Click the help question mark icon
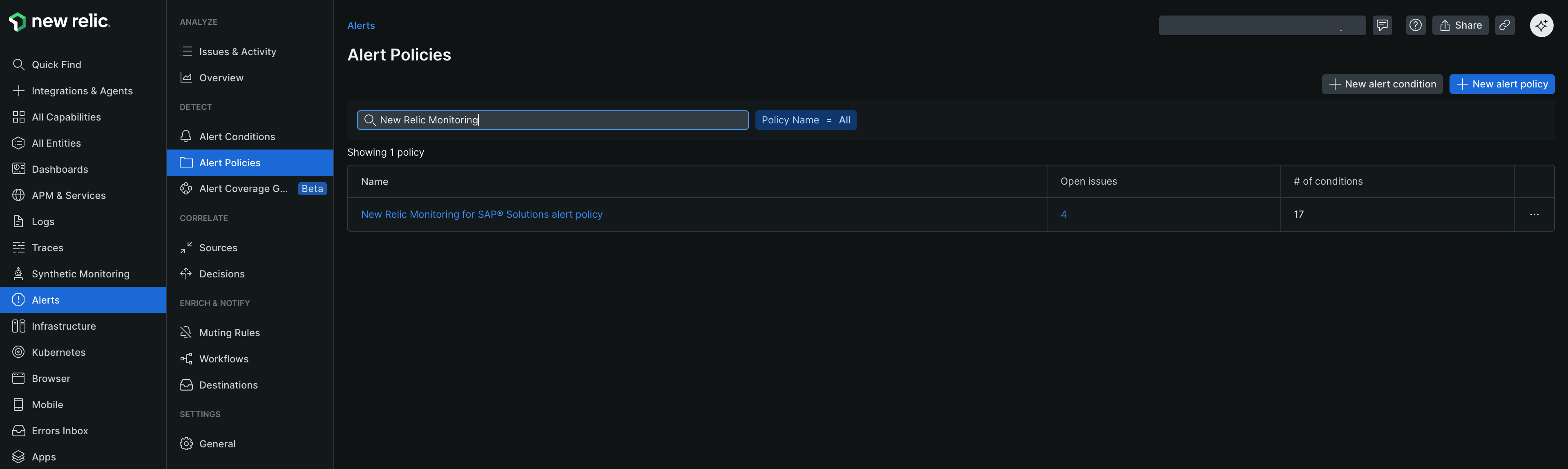This screenshot has height=469, width=1568. coord(1415,25)
